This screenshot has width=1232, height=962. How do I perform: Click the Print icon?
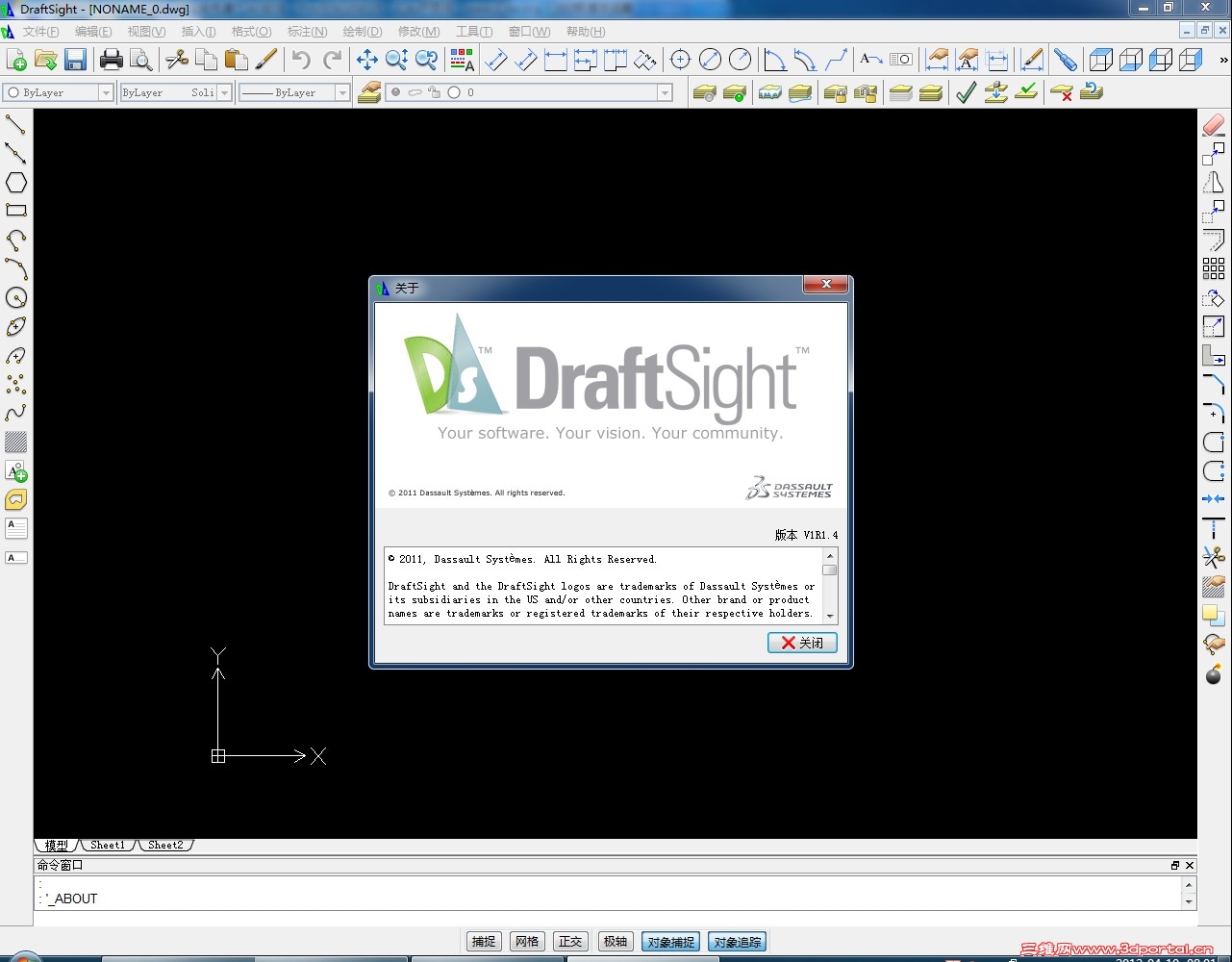coord(112,60)
